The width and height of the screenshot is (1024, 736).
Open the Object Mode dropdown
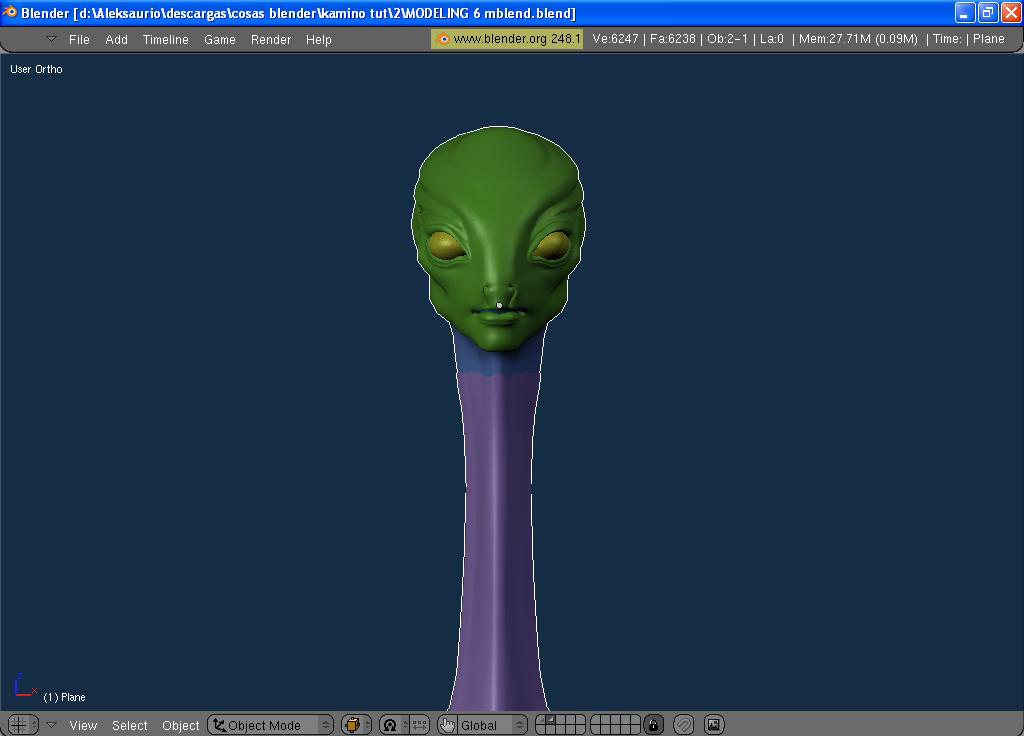point(270,725)
